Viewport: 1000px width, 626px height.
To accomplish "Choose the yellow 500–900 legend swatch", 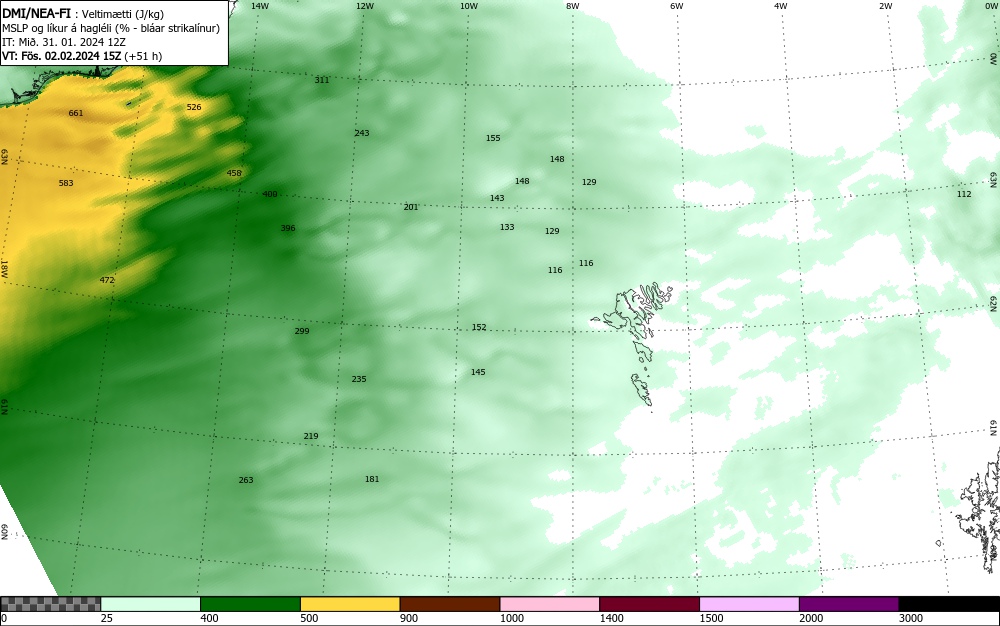I will coord(350,604).
